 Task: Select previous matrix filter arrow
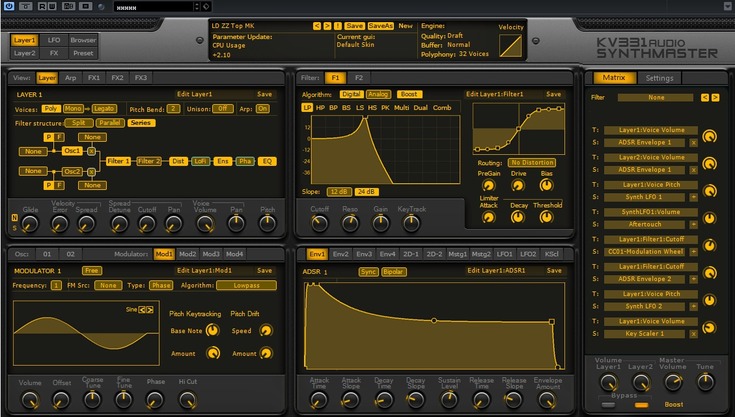tap(705, 97)
